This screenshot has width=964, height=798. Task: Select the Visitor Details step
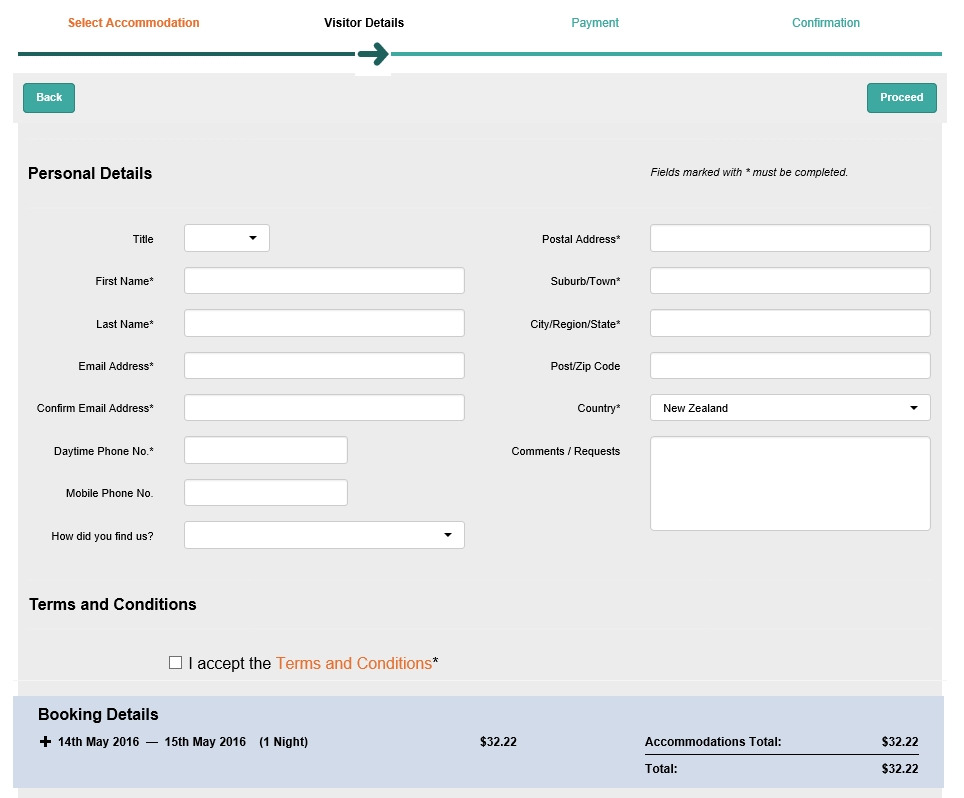pyautogui.click(x=364, y=23)
